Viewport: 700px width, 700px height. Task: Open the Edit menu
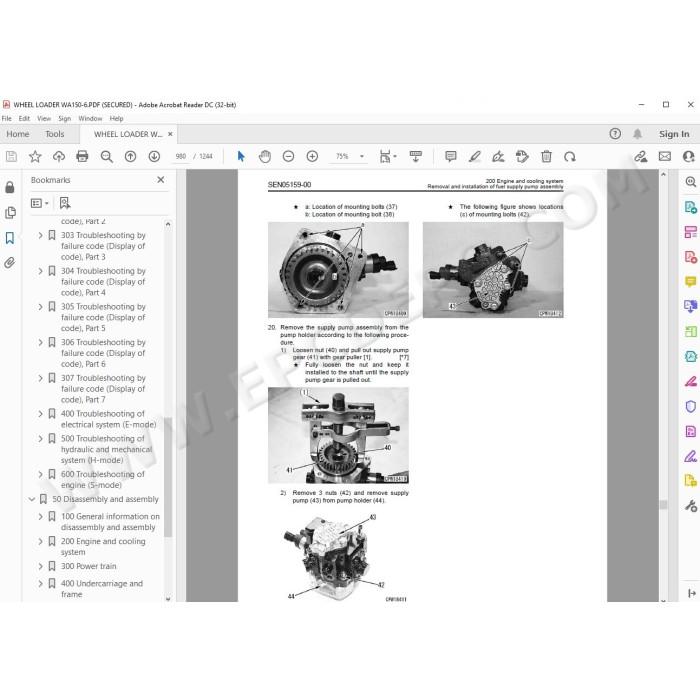pyautogui.click(x=24, y=118)
